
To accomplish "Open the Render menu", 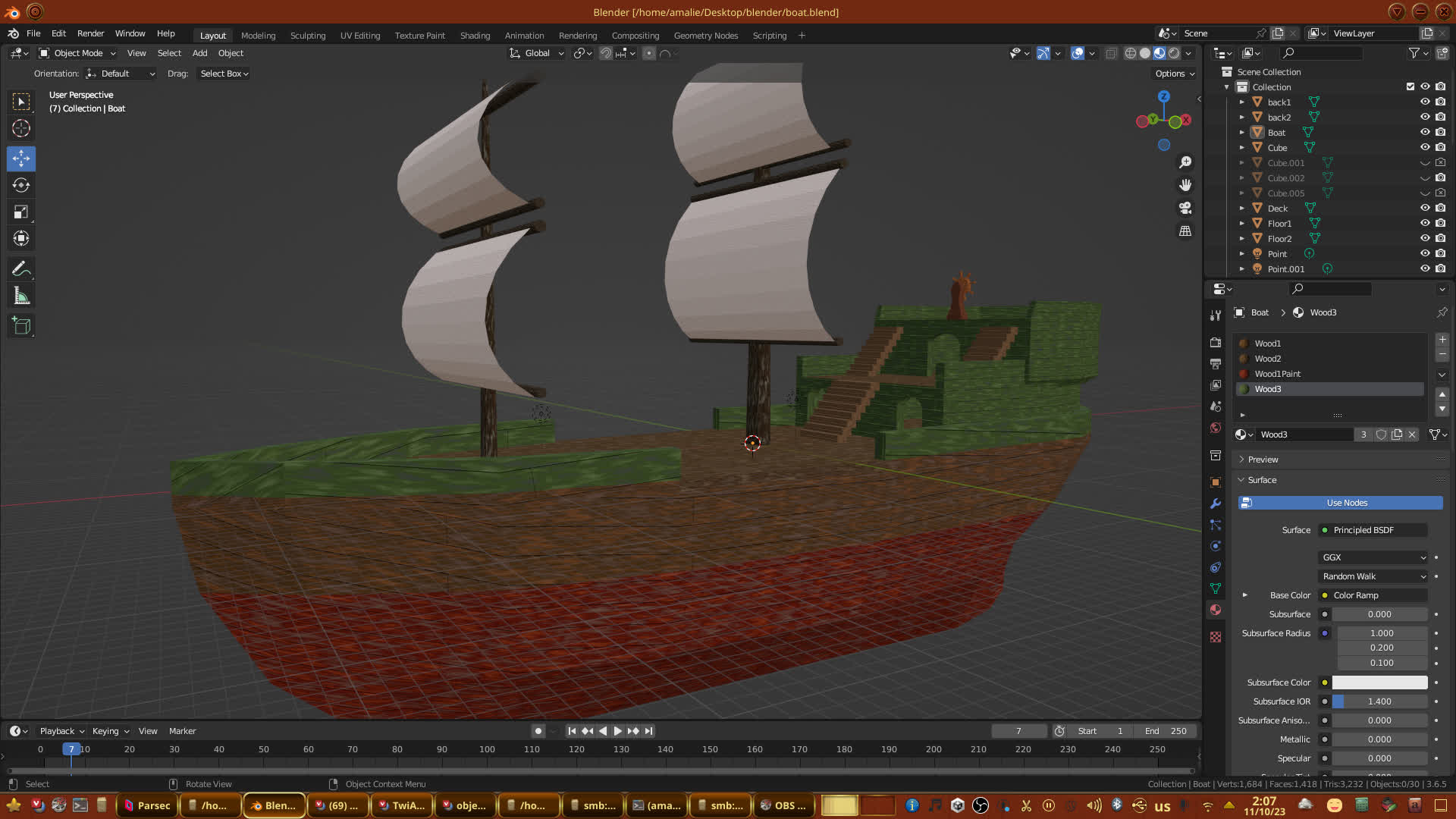I will (90, 33).
